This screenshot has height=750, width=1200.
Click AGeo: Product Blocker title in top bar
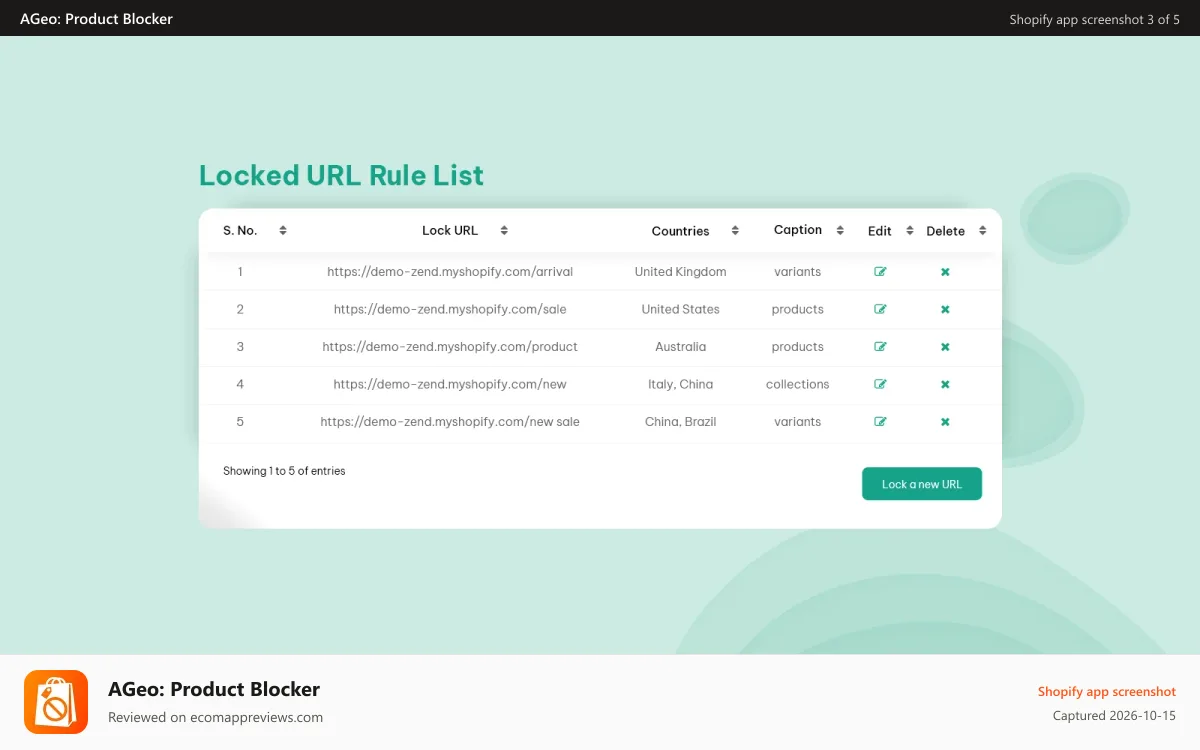click(x=96, y=19)
